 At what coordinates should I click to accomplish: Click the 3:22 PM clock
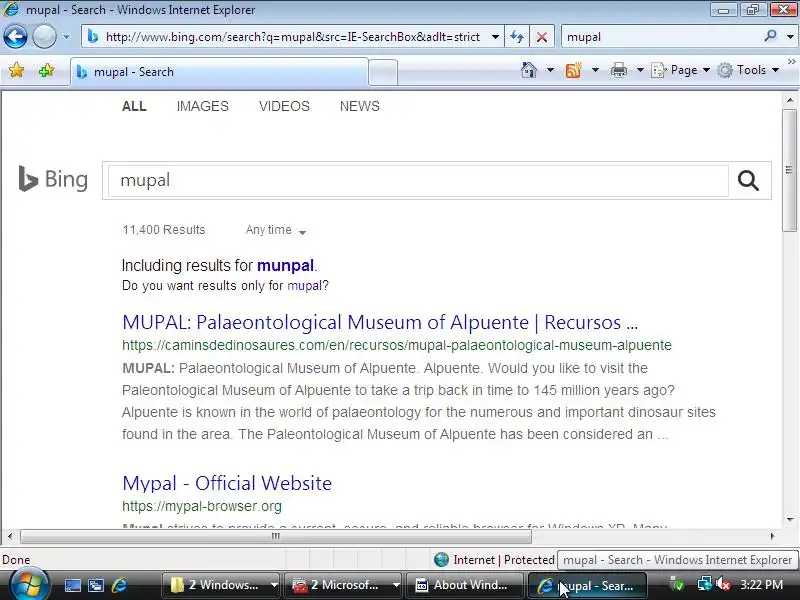[x=761, y=585]
